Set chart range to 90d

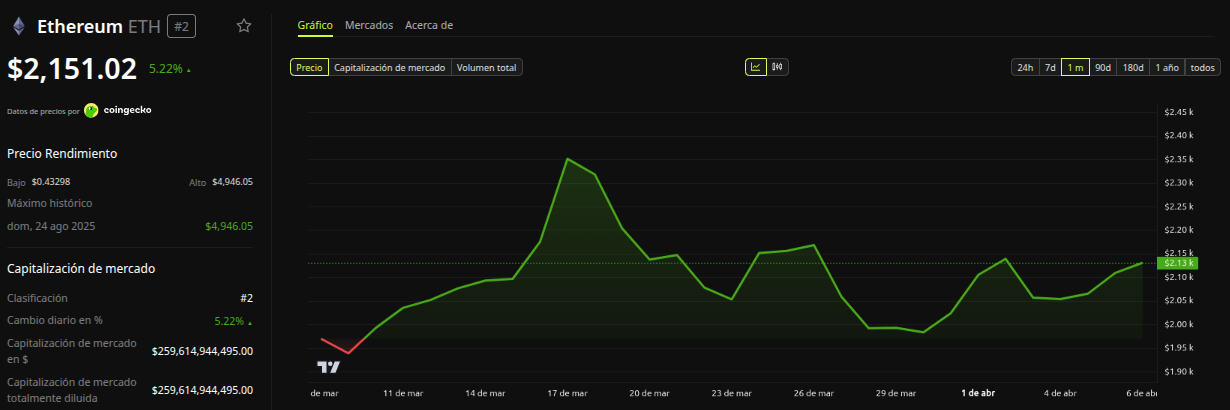coord(1103,67)
